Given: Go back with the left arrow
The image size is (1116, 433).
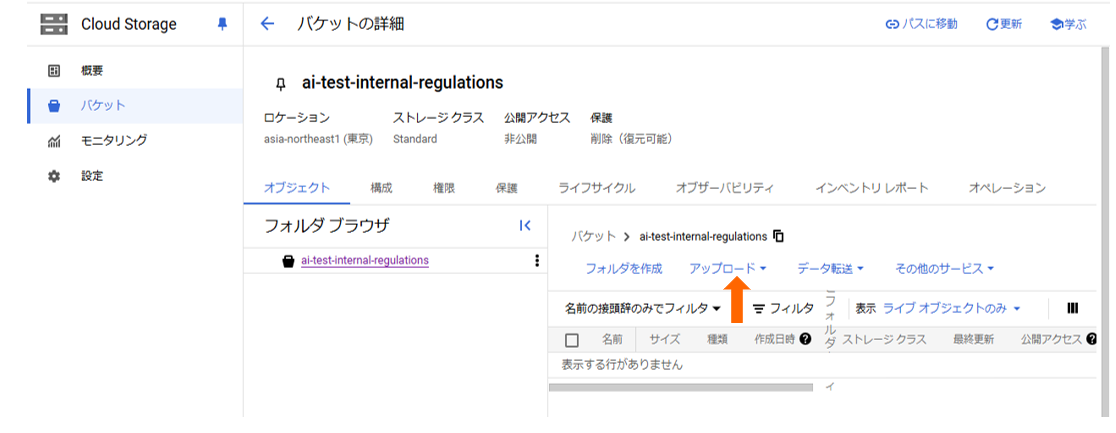Looking at the screenshot, I should [x=268, y=24].
